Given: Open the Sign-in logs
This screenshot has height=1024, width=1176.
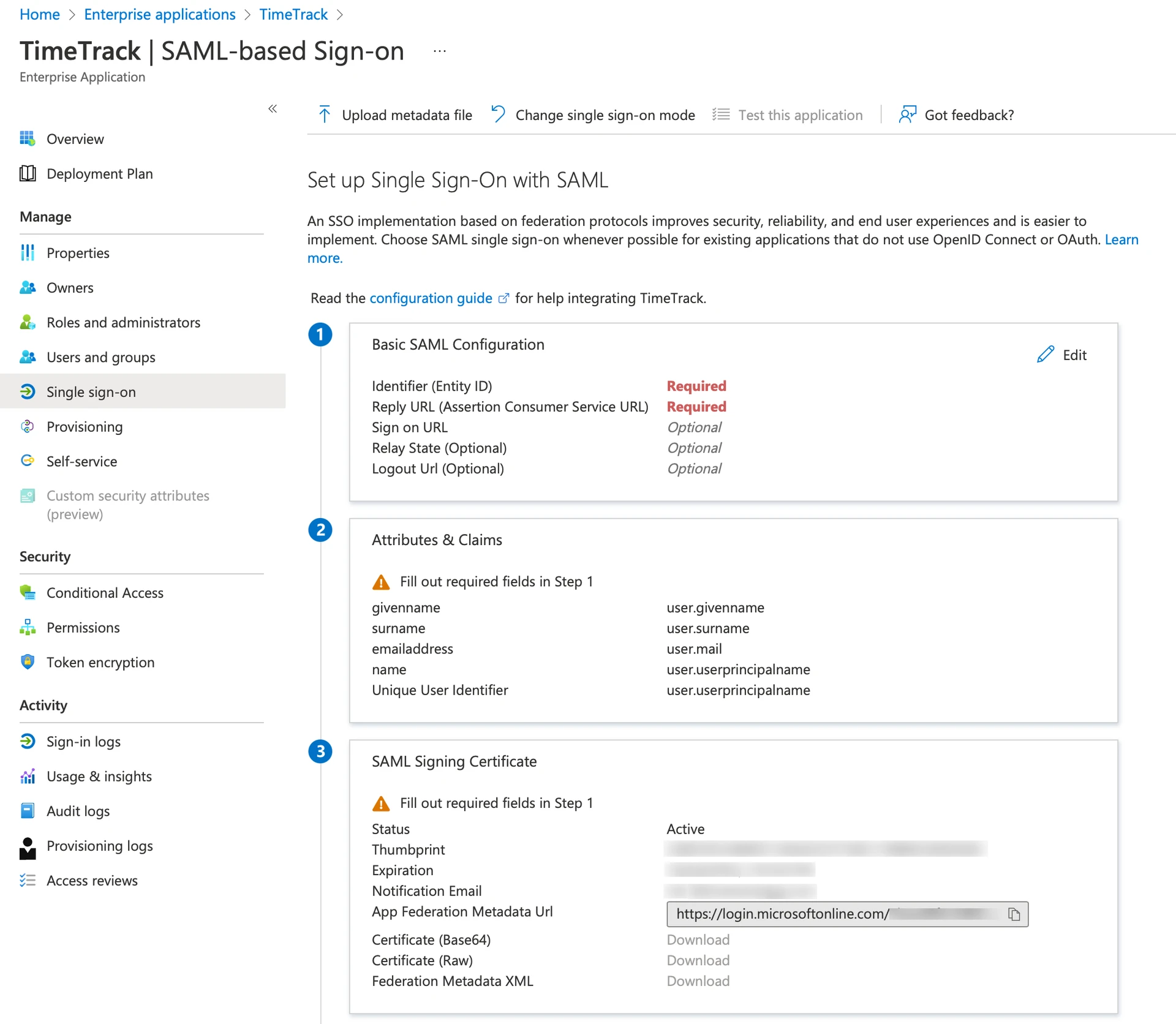Looking at the screenshot, I should click(x=83, y=741).
